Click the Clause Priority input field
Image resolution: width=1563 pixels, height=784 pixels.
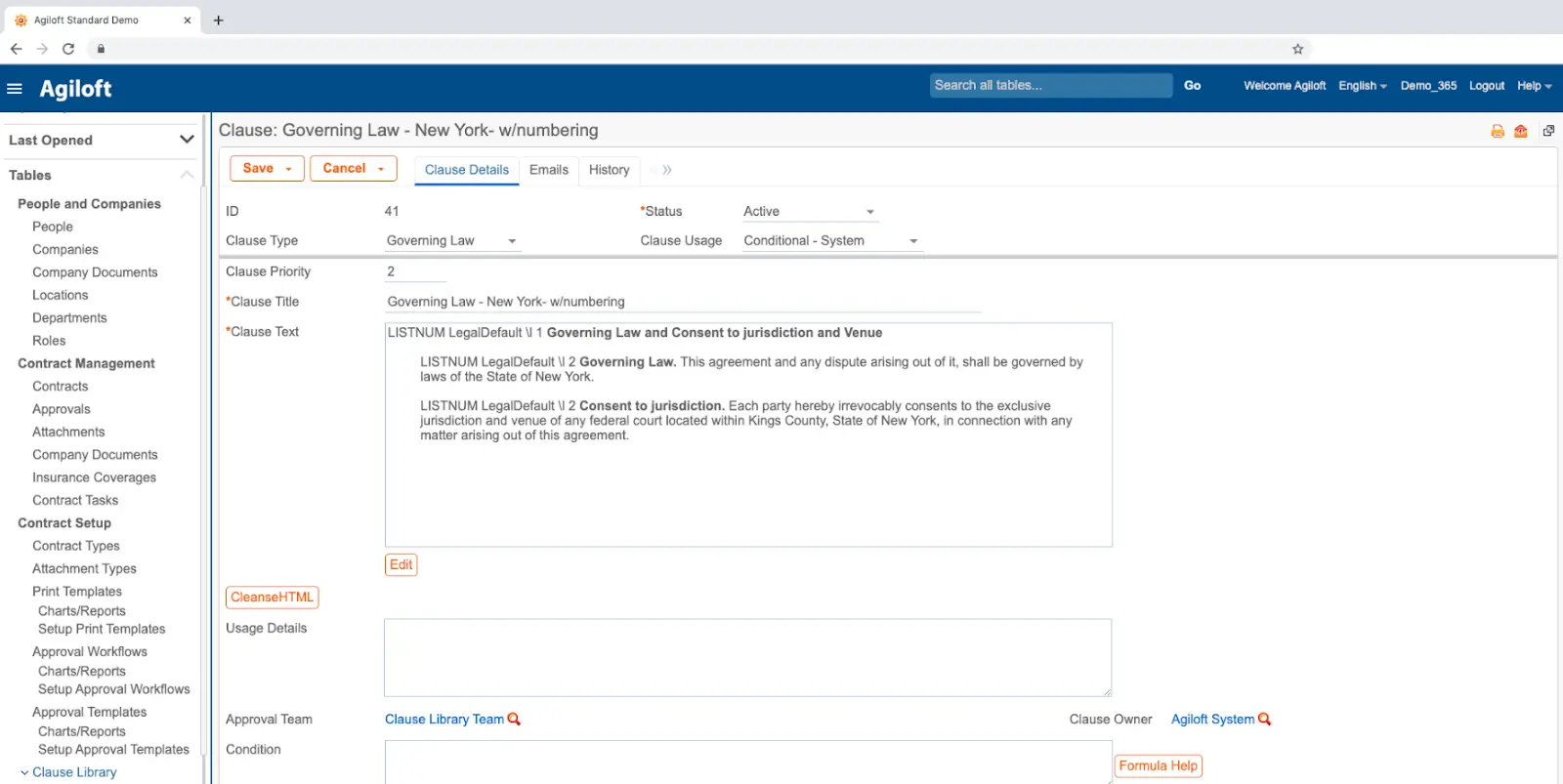(416, 271)
